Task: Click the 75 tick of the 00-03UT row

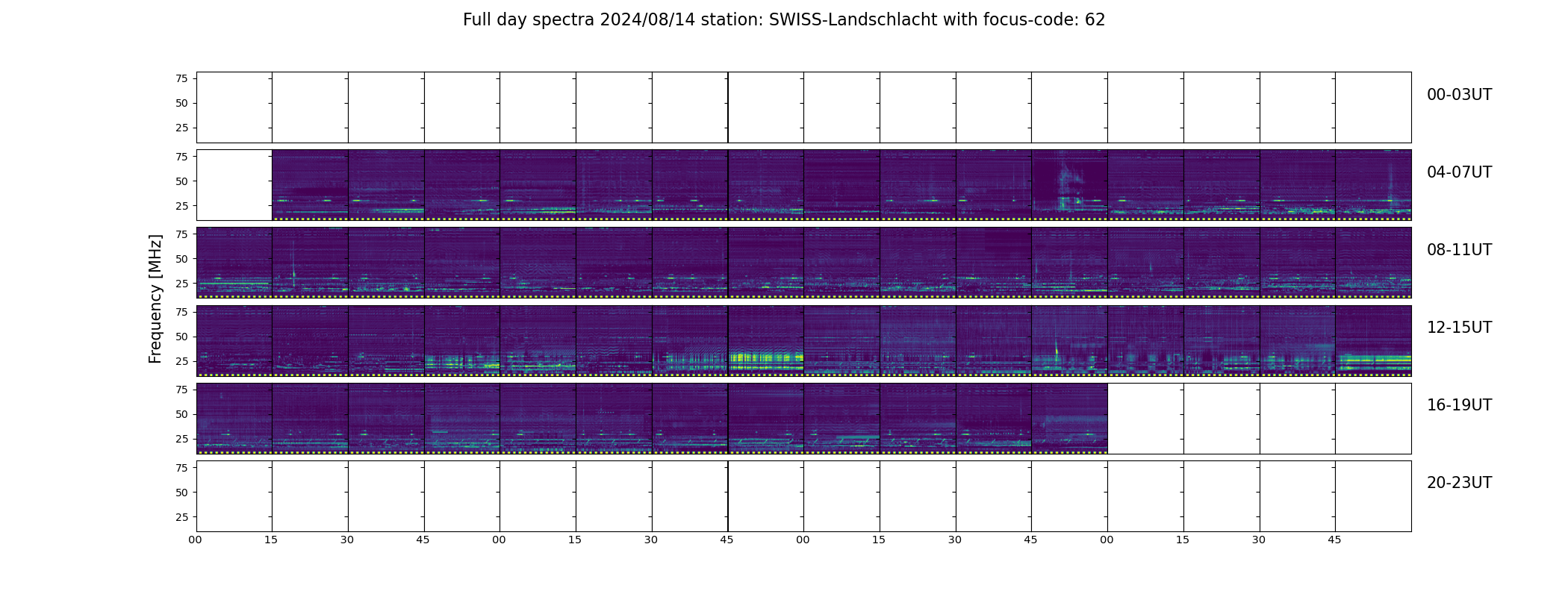Action: (181, 78)
